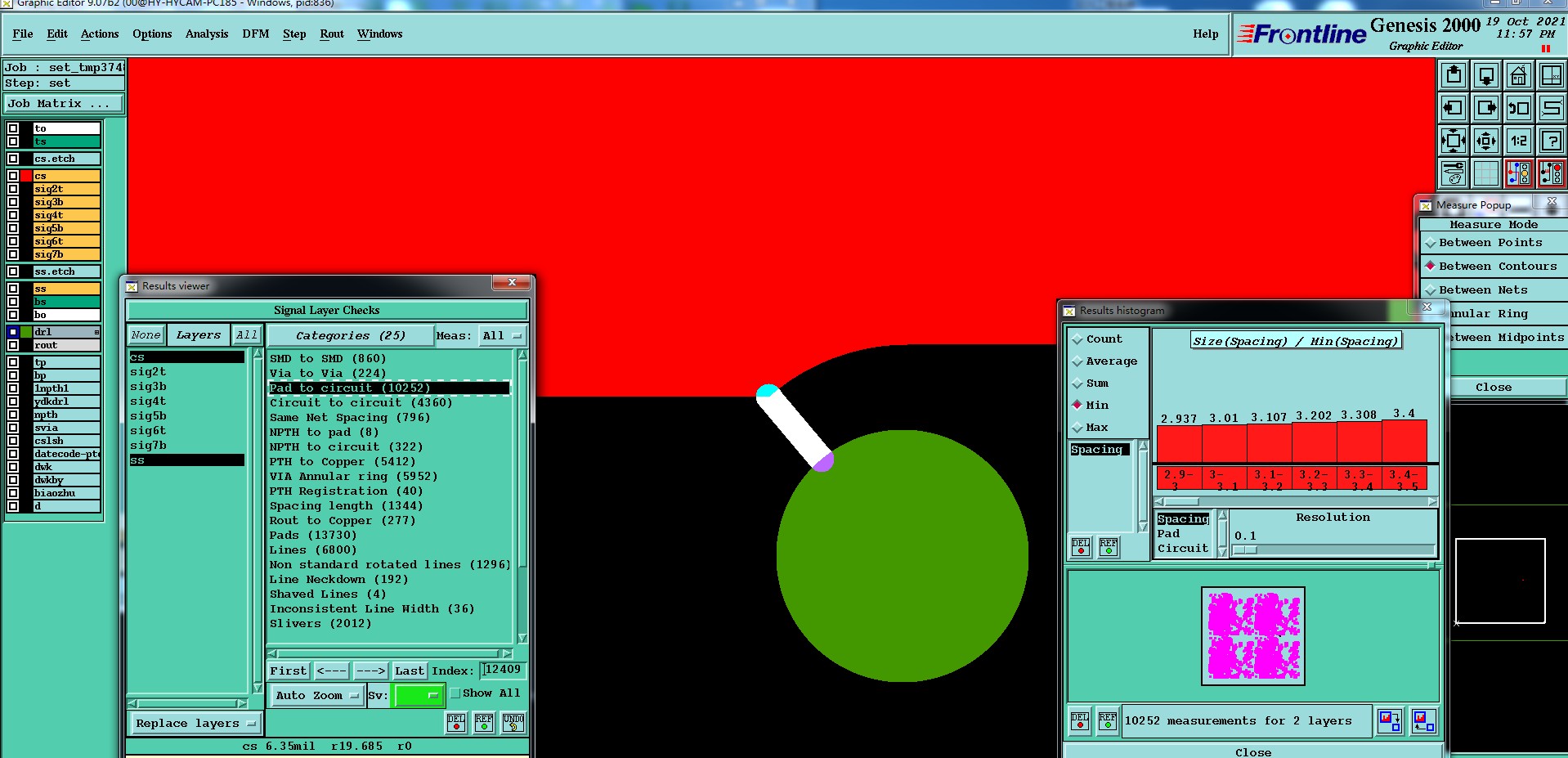Open the Actions menu
Viewport: 1568px width, 758px height.
tap(100, 34)
